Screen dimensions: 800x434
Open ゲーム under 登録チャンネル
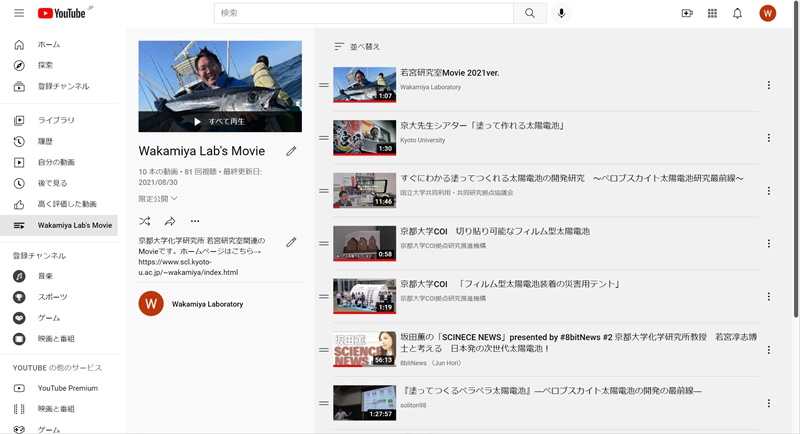click(59, 318)
